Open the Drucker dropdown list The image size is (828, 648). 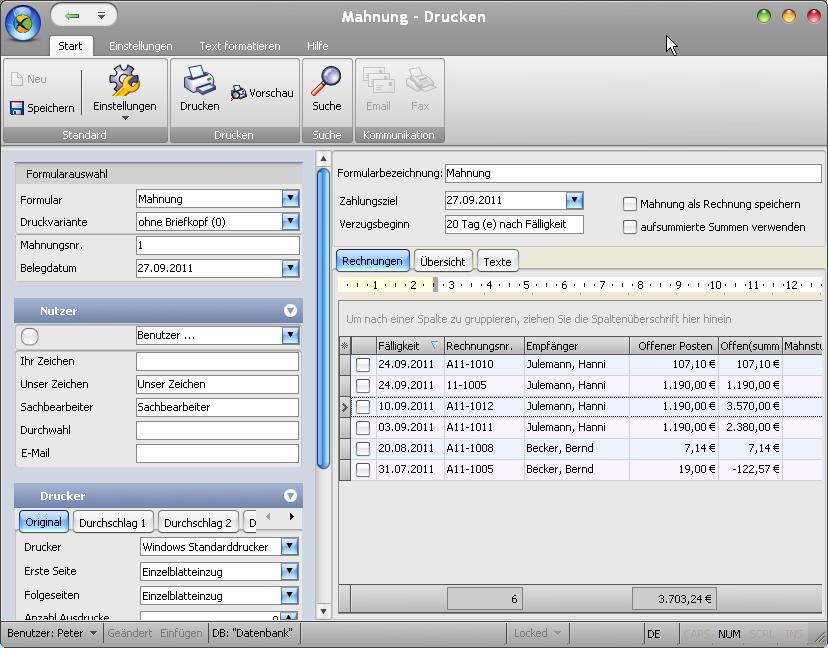(289, 547)
